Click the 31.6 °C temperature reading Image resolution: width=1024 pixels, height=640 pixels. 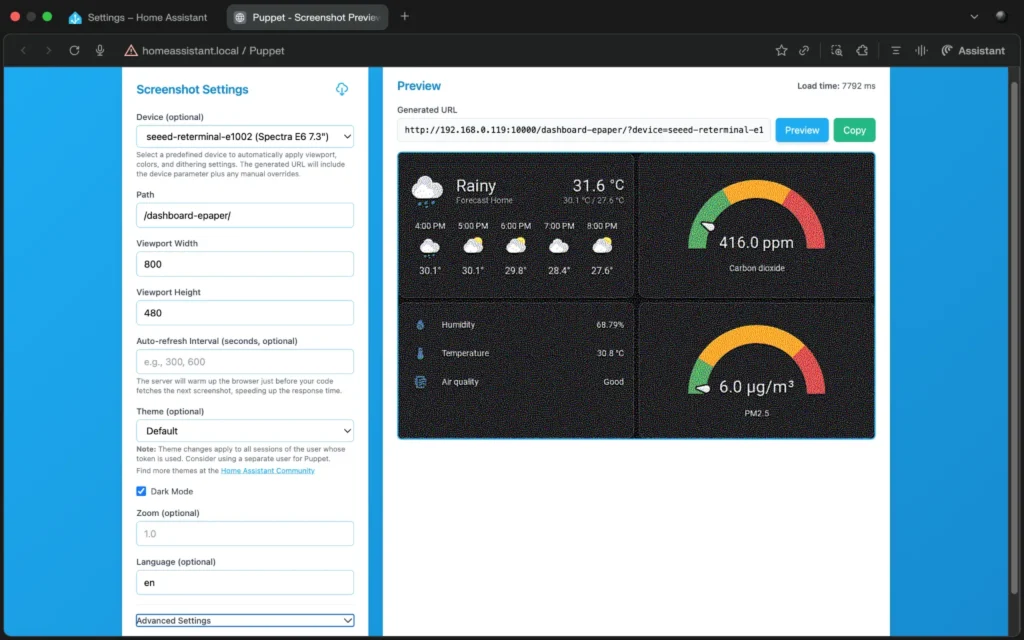[x=598, y=185]
